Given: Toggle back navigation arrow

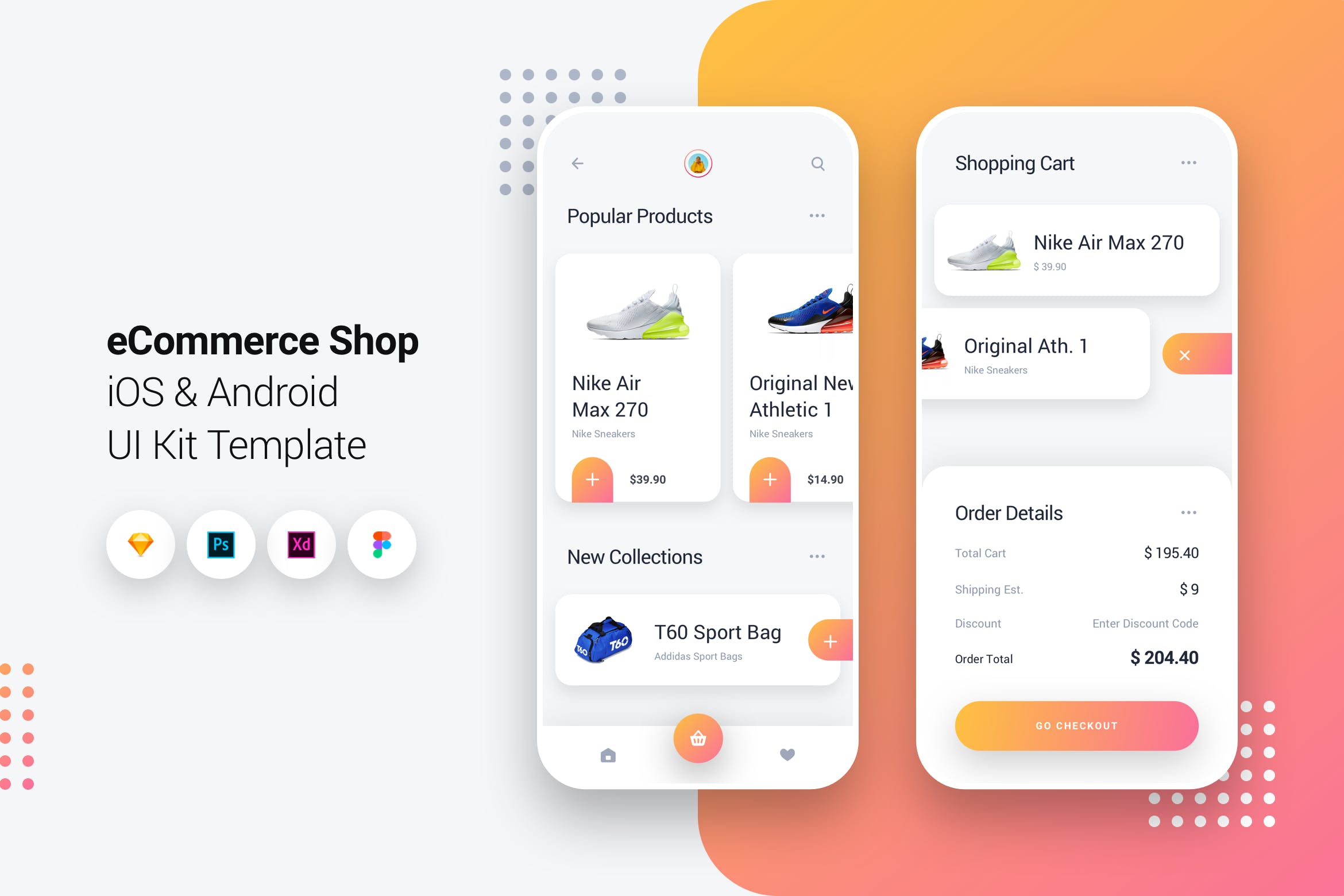Looking at the screenshot, I should (577, 164).
